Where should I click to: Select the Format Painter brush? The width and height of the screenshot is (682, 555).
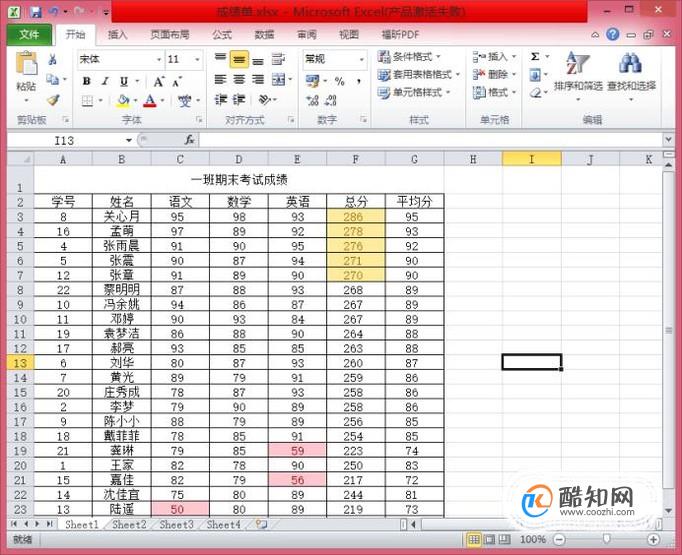coord(53,100)
